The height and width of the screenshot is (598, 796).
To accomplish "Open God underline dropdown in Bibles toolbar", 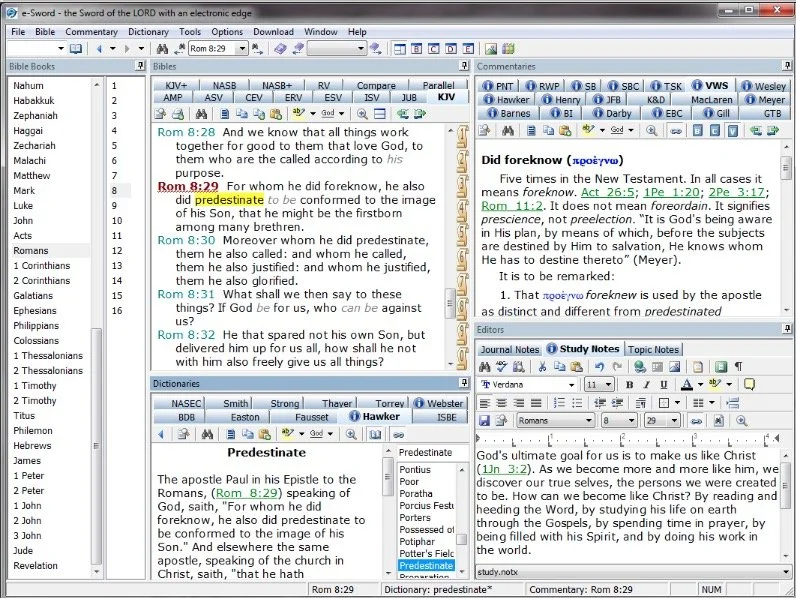I will [341, 114].
